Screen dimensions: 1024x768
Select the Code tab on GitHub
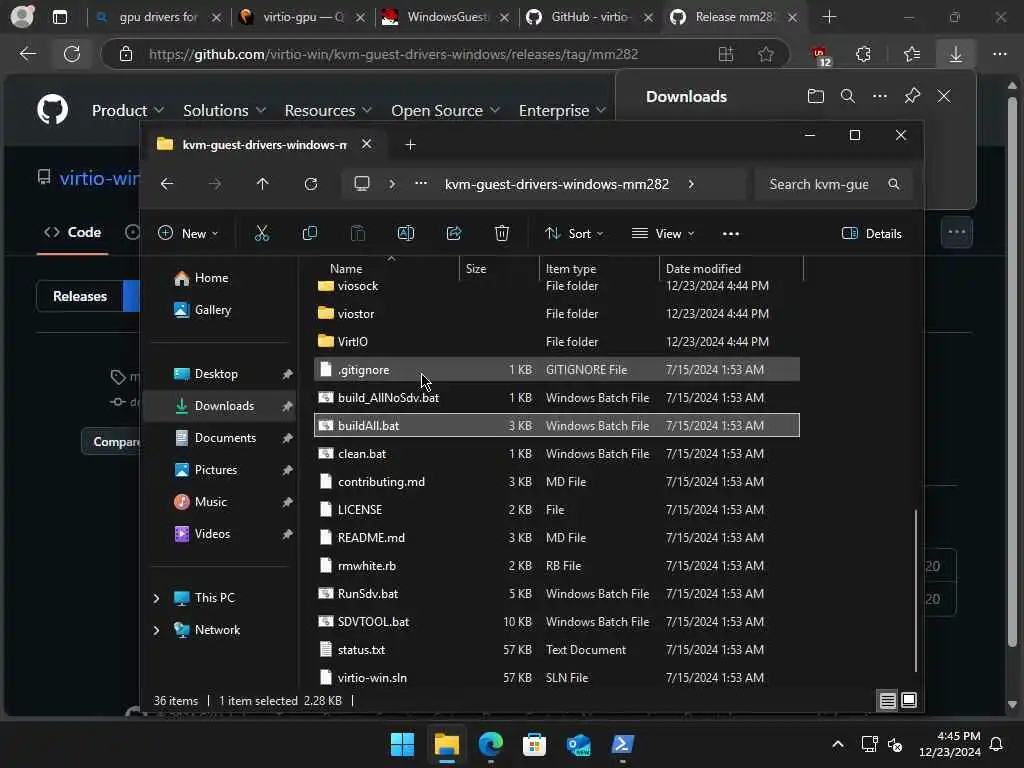(72, 232)
